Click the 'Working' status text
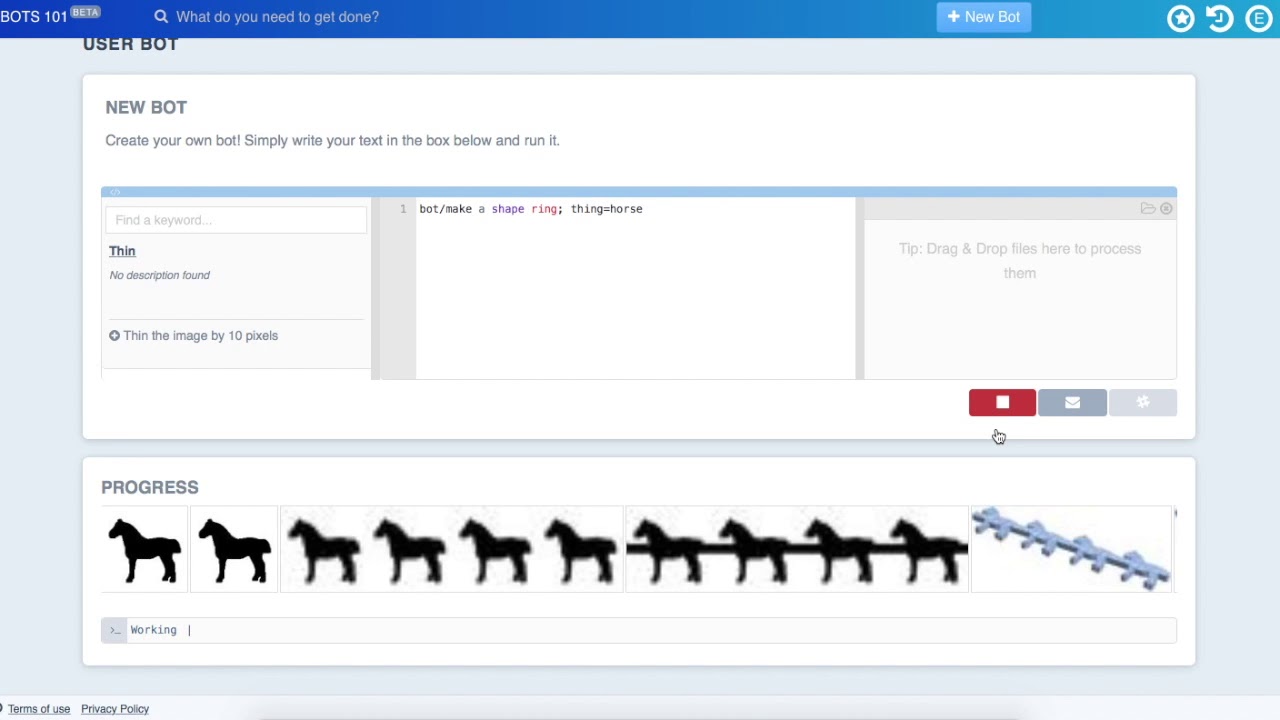This screenshot has height=720, width=1280. point(153,630)
